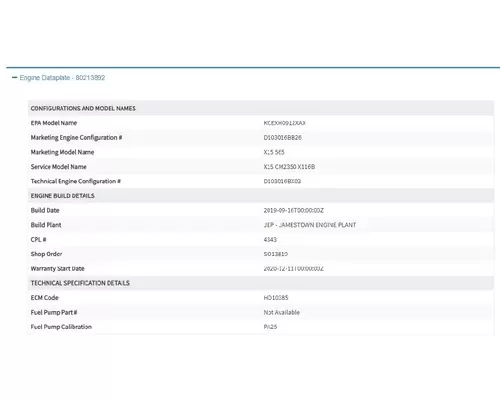The image size is (500, 400).
Task: Click the Build Date value 2019-09-16
Action: tap(293, 210)
